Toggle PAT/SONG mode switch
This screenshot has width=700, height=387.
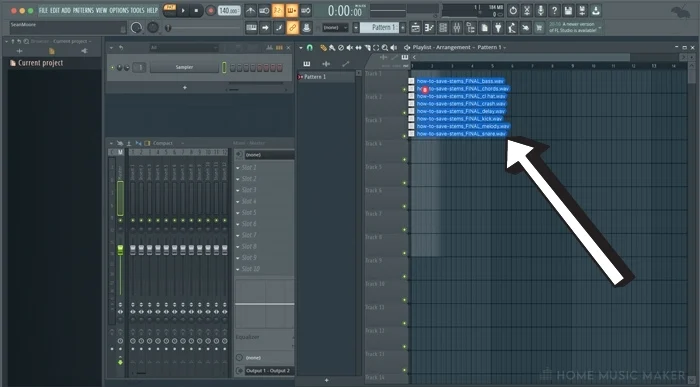click(170, 10)
